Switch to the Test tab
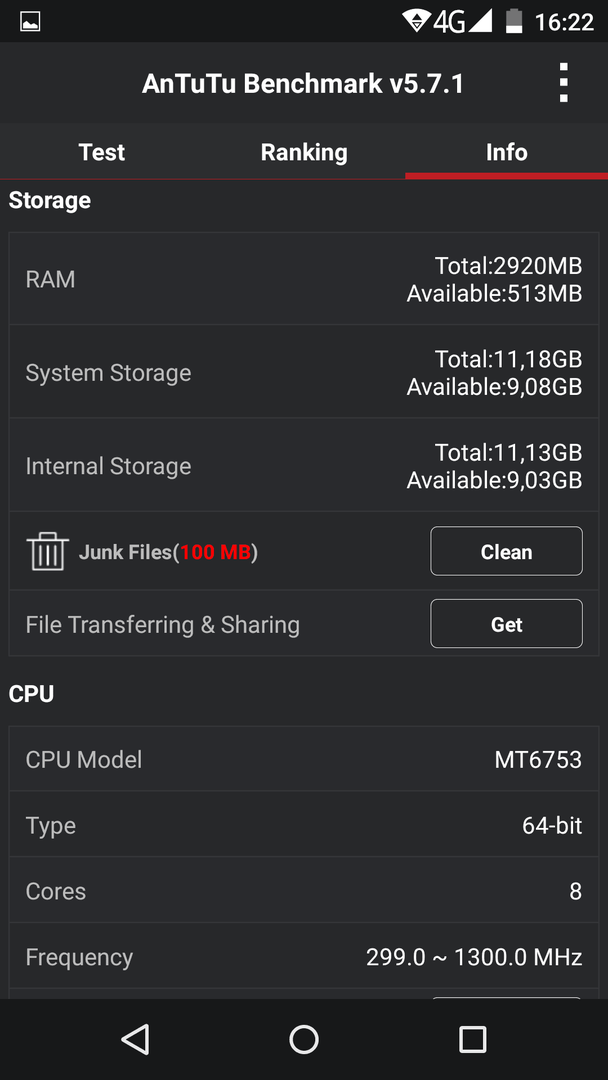This screenshot has height=1080, width=608. tap(101, 152)
